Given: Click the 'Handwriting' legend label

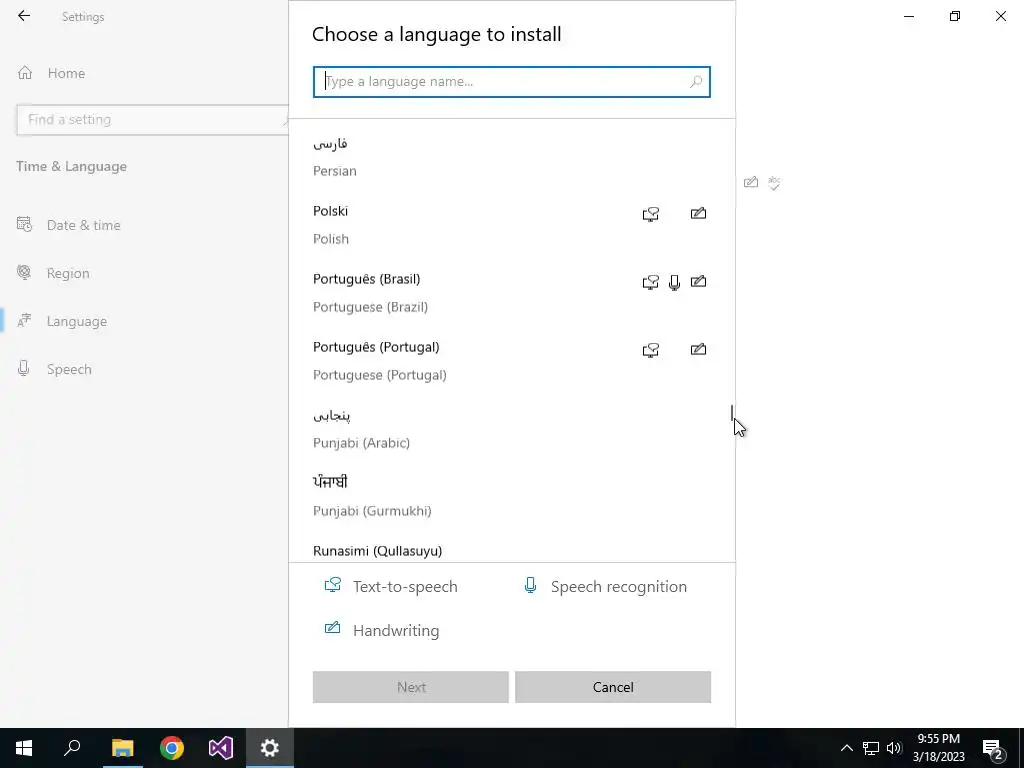Looking at the screenshot, I should point(396,630).
